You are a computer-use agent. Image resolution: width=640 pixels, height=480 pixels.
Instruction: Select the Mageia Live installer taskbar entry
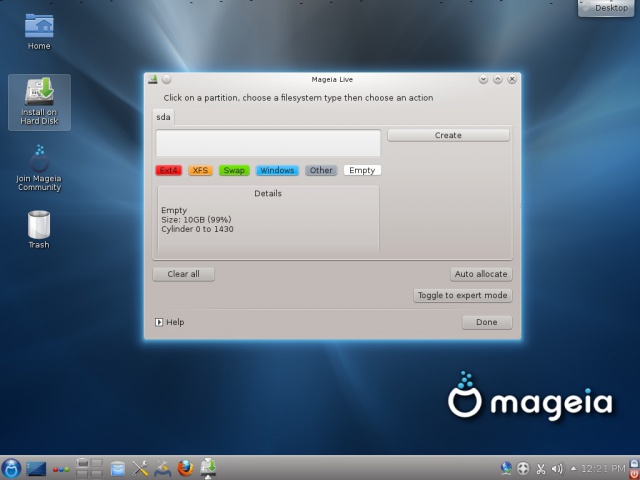208,468
